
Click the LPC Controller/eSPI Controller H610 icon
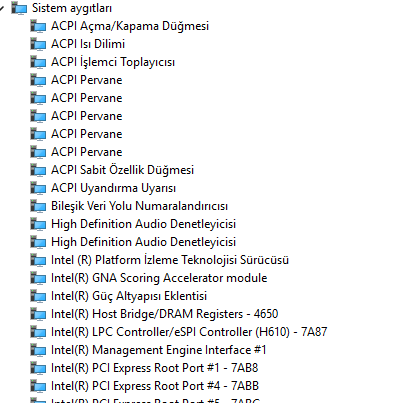(38, 332)
